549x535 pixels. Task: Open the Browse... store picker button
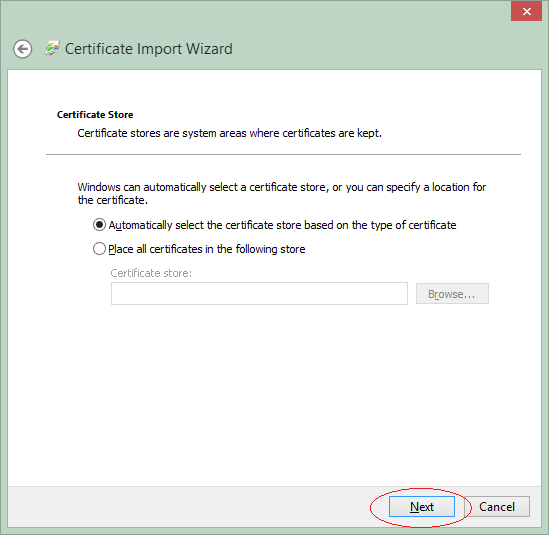coord(452,294)
